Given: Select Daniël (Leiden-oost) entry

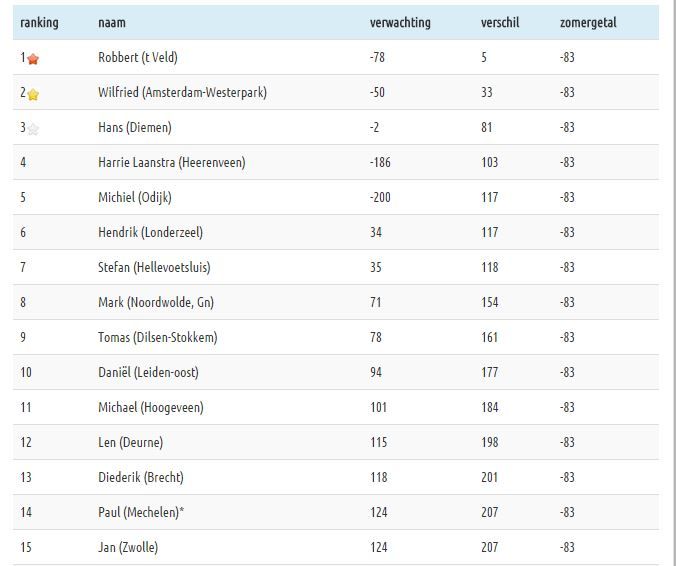Looking at the screenshot, I should 148,372.
